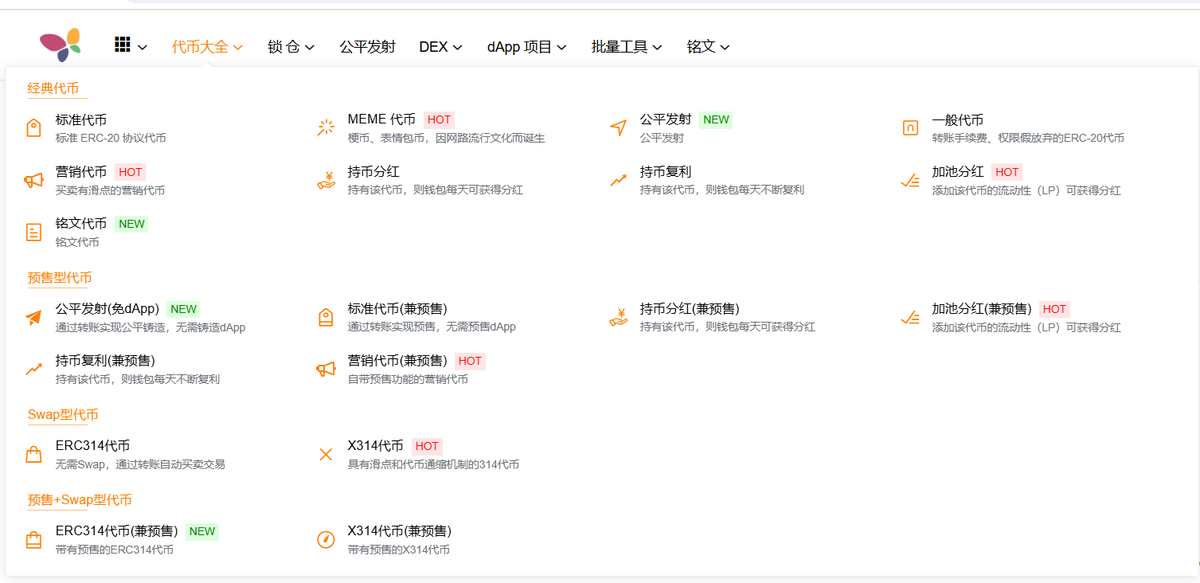Click the 持币分红 hand-coin icon
Screen dimensions: 1200x583
click(x=326, y=180)
